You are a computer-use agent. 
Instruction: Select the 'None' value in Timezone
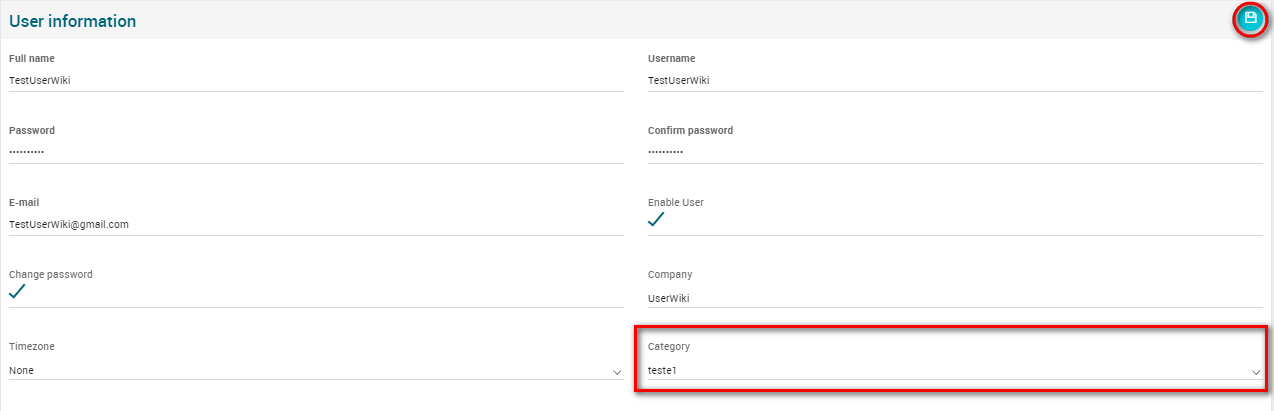pyautogui.click(x=22, y=370)
